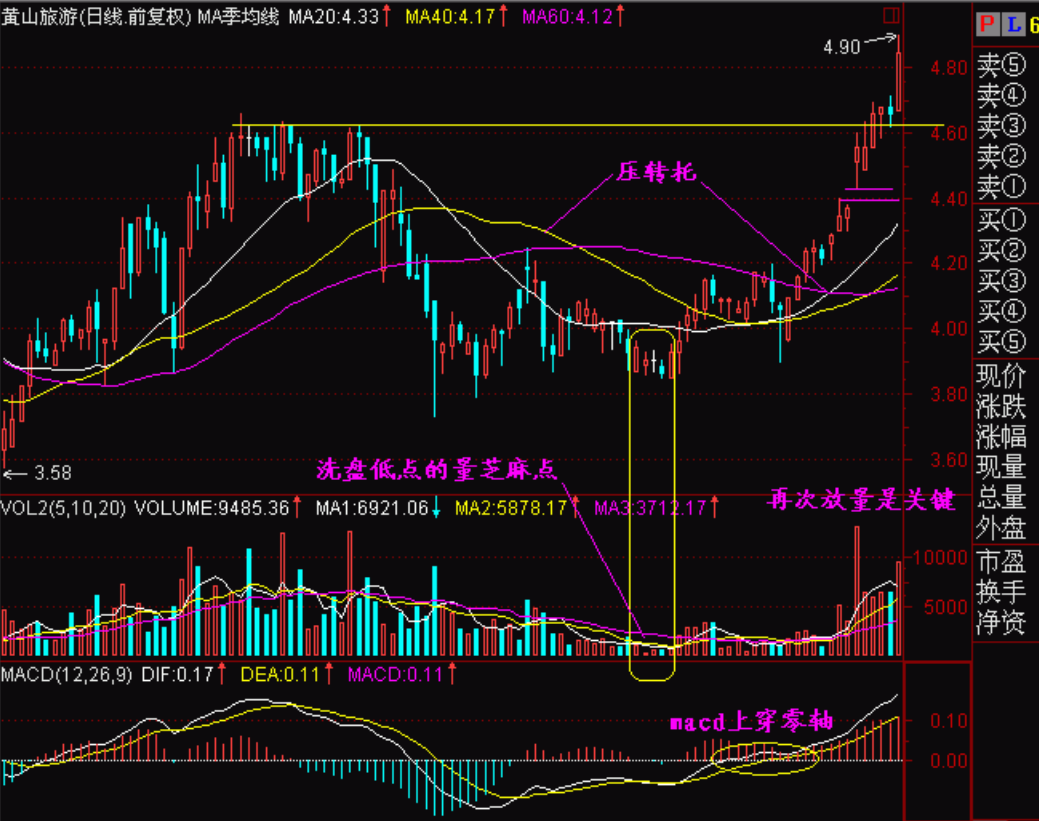Click the small red window icon above chart
The image size is (1039, 821).
point(892,15)
